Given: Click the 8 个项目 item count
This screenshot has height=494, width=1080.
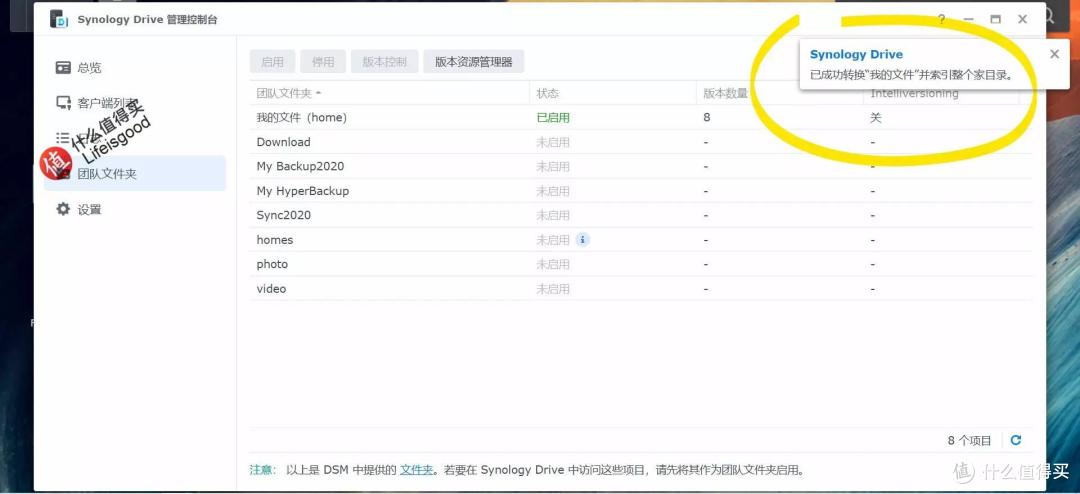Looking at the screenshot, I should point(970,441).
